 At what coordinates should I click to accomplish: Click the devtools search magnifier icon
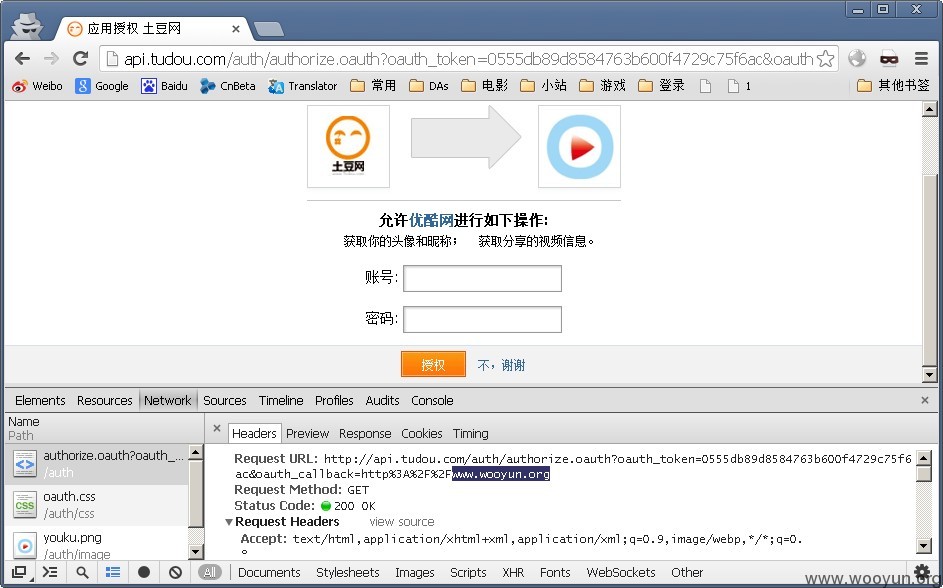point(82,572)
